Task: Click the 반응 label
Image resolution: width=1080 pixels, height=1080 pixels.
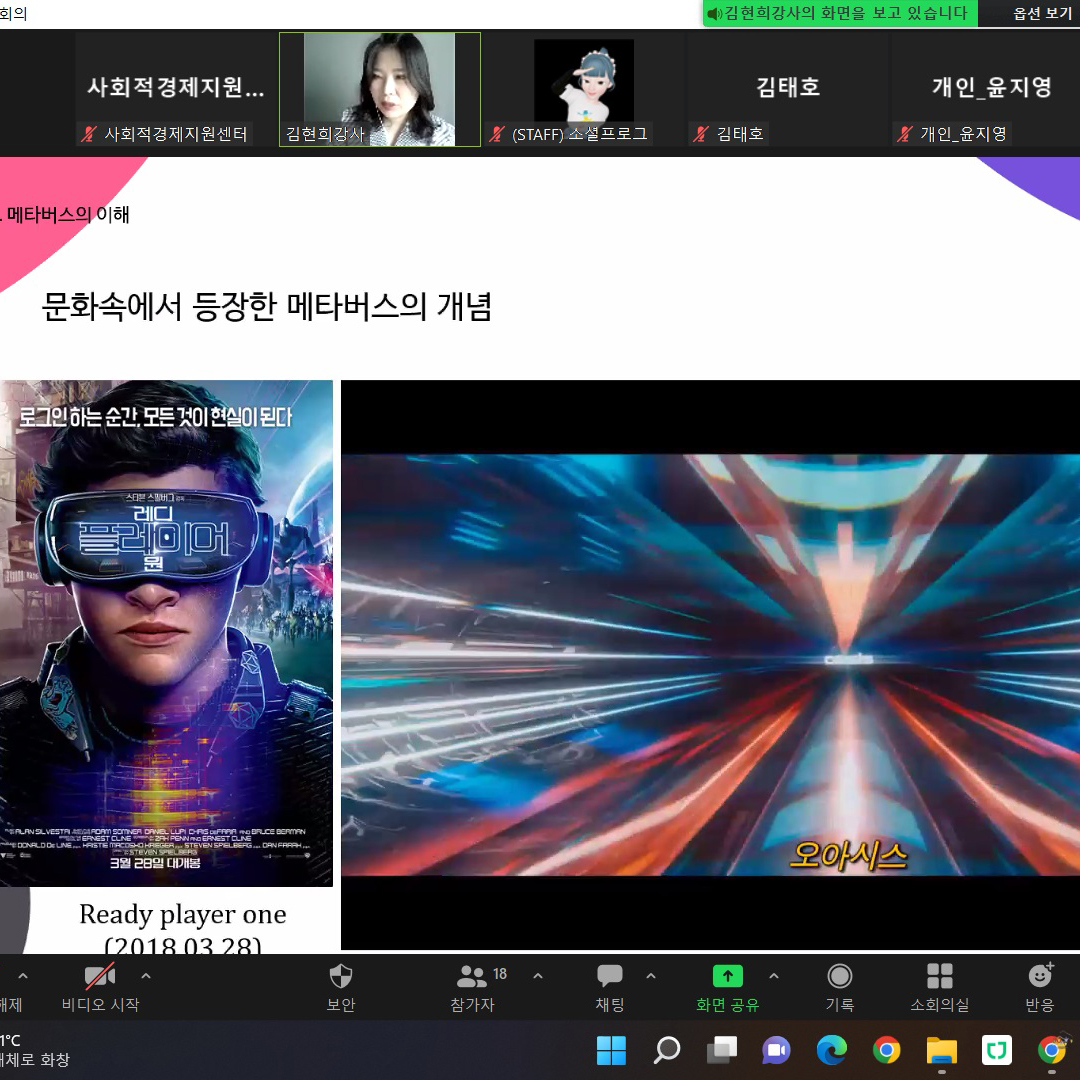Action: point(1039,1005)
